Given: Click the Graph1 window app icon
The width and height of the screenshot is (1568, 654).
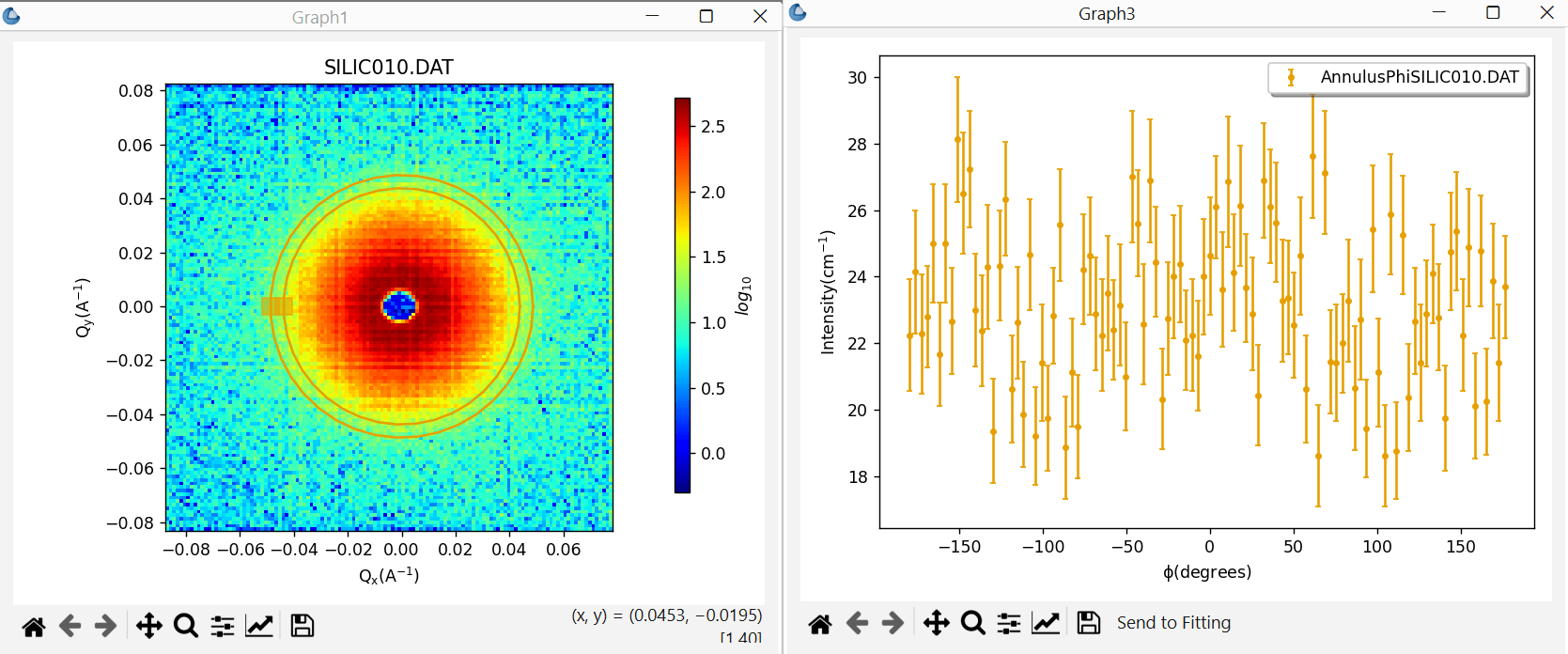Looking at the screenshot, I should (11, 15).
